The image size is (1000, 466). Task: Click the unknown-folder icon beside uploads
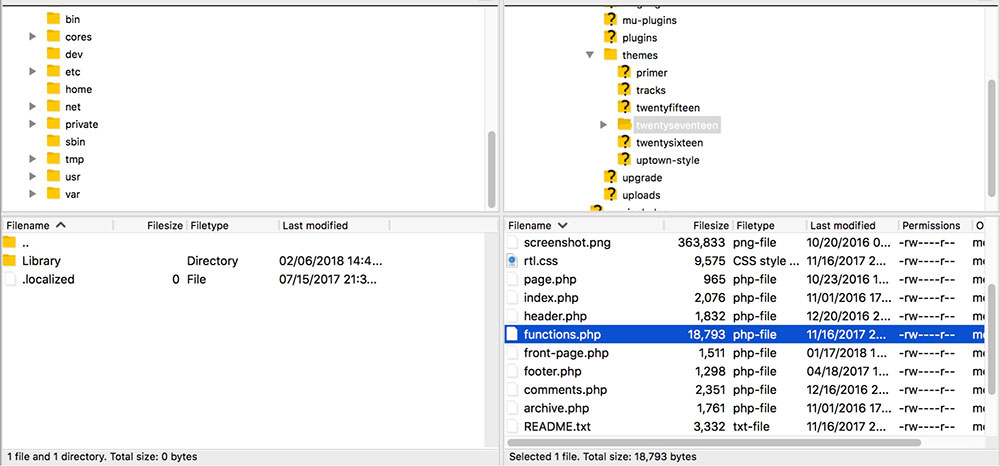tap(611, 195)
